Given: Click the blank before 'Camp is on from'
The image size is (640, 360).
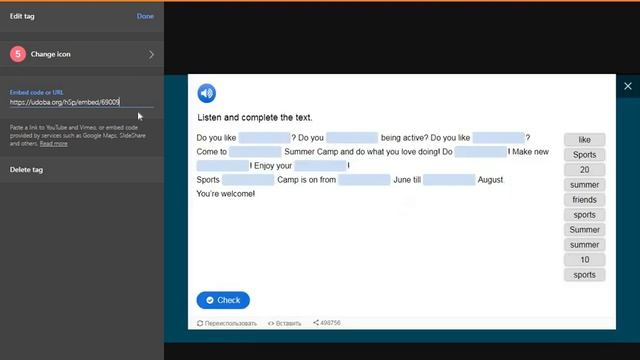Looking at the screenshot, I should 248,180.
